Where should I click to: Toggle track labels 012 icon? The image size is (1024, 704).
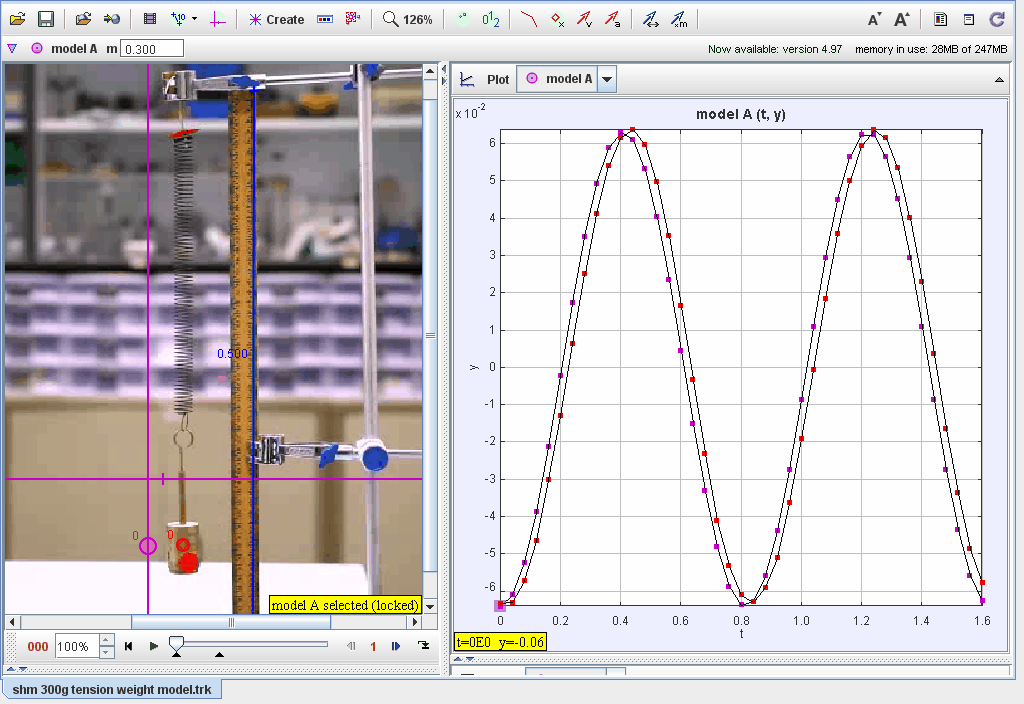pos(491,19)
